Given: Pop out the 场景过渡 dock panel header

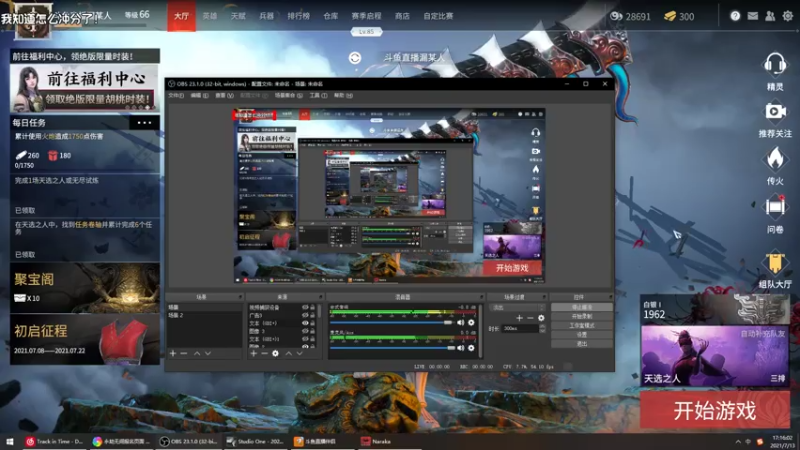Looking at the screenshot, I should coord(544,297).
